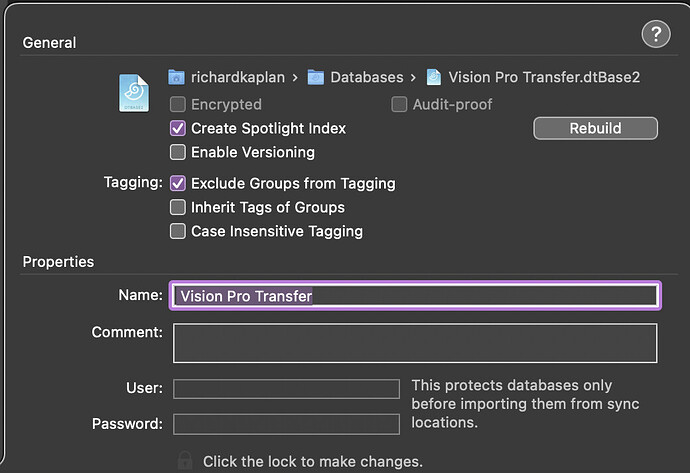Image resolution: width=690 pixels, height=473 pixels.
Task: Toggle the Encrypted checkbox
Action: 178,104
